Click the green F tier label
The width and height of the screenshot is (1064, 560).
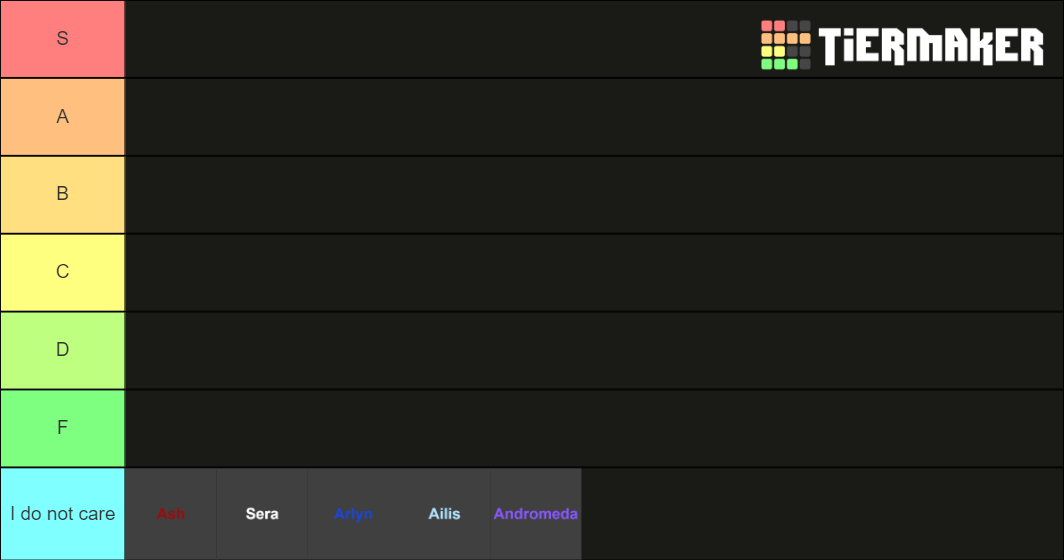(62, 428)
